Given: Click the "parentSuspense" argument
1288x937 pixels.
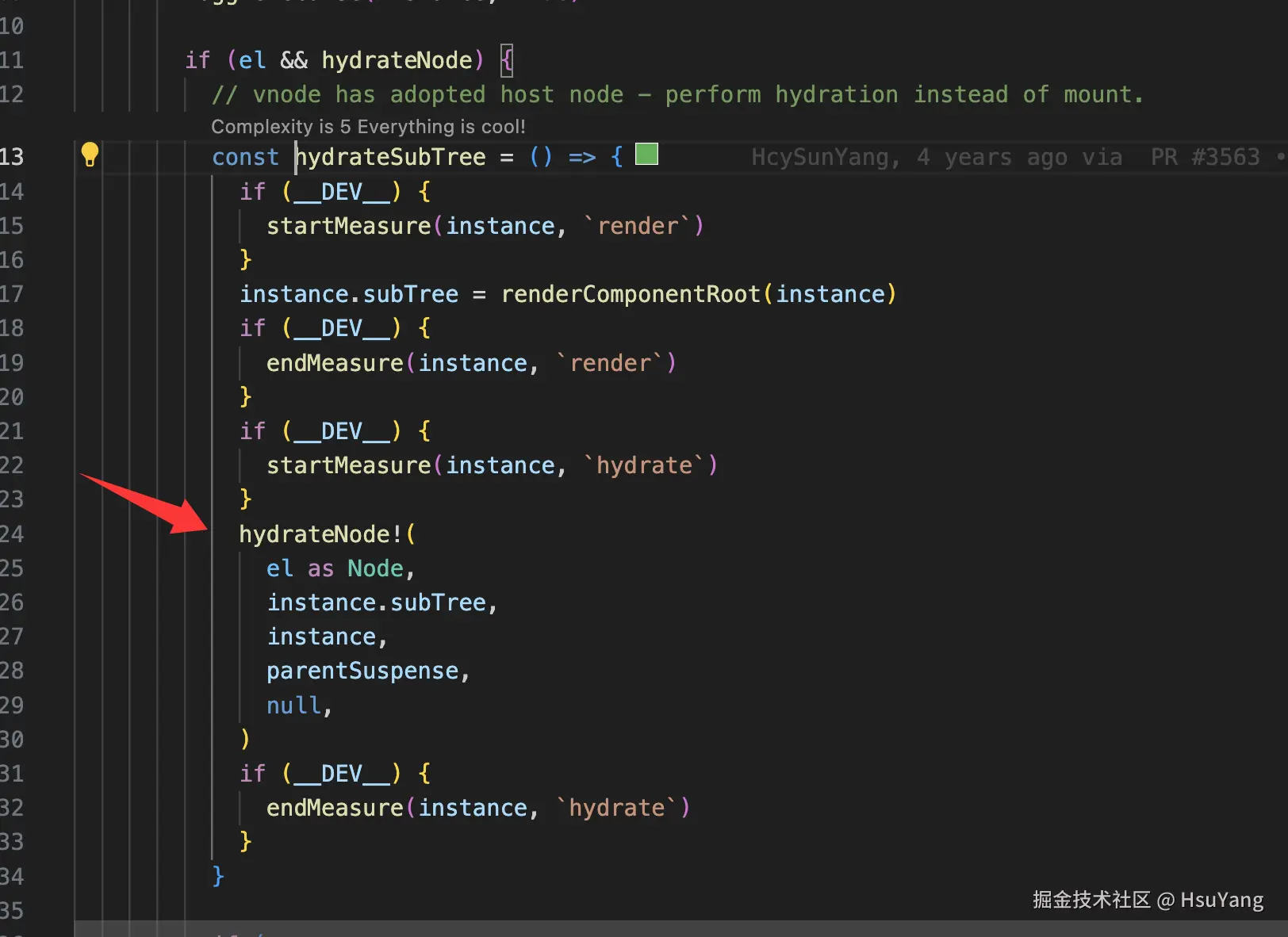Looking at the screenshot, I should click(362, 671).
